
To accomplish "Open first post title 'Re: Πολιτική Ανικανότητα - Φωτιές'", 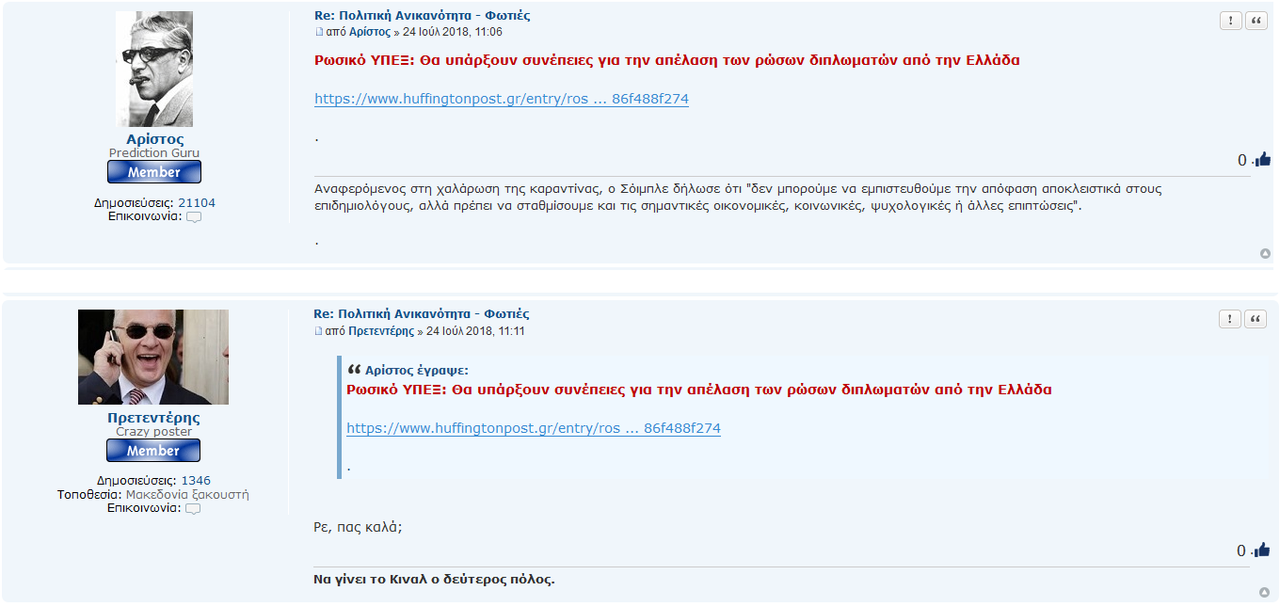I will click(x=422, y=15).
